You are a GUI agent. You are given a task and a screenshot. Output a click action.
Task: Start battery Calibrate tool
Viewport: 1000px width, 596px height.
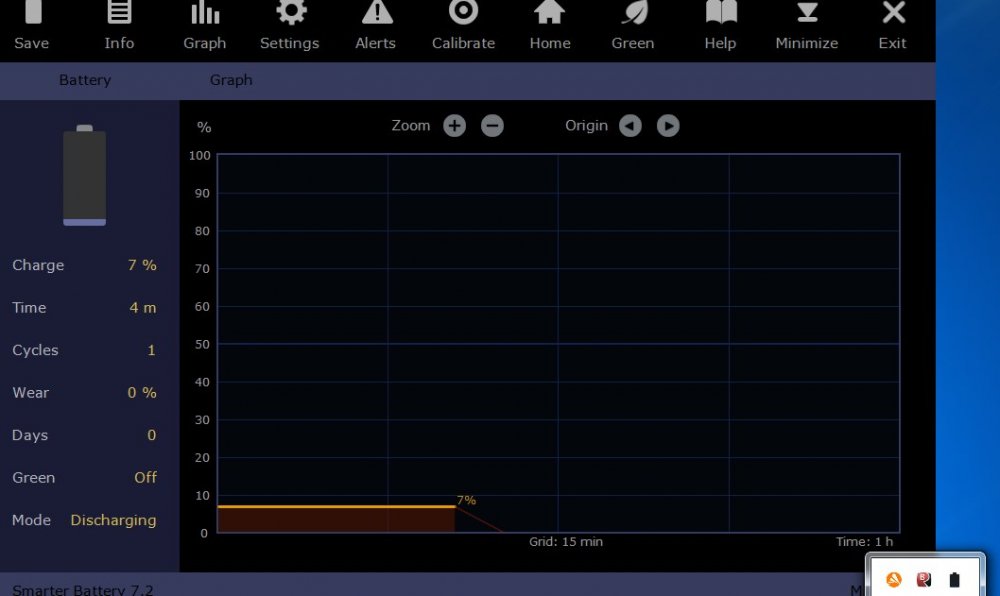[x=463, y=14]
